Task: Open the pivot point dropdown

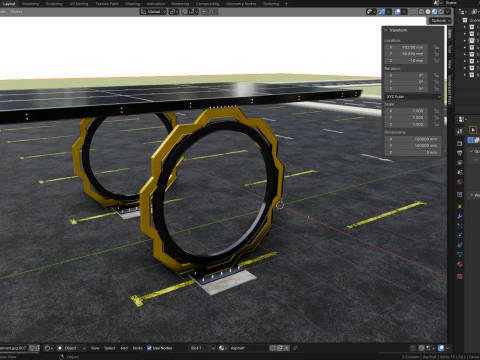Action: click(174, 12)
